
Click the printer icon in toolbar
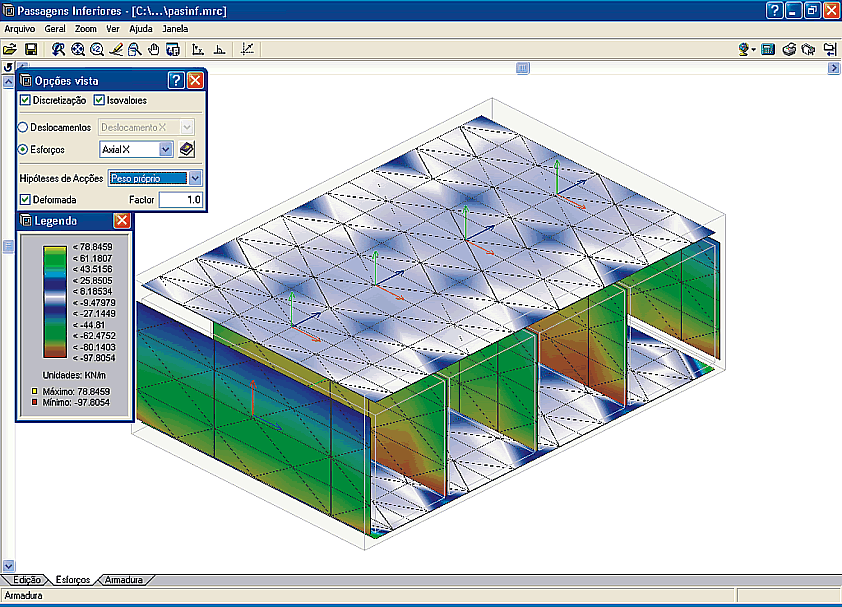click(789, 48)
